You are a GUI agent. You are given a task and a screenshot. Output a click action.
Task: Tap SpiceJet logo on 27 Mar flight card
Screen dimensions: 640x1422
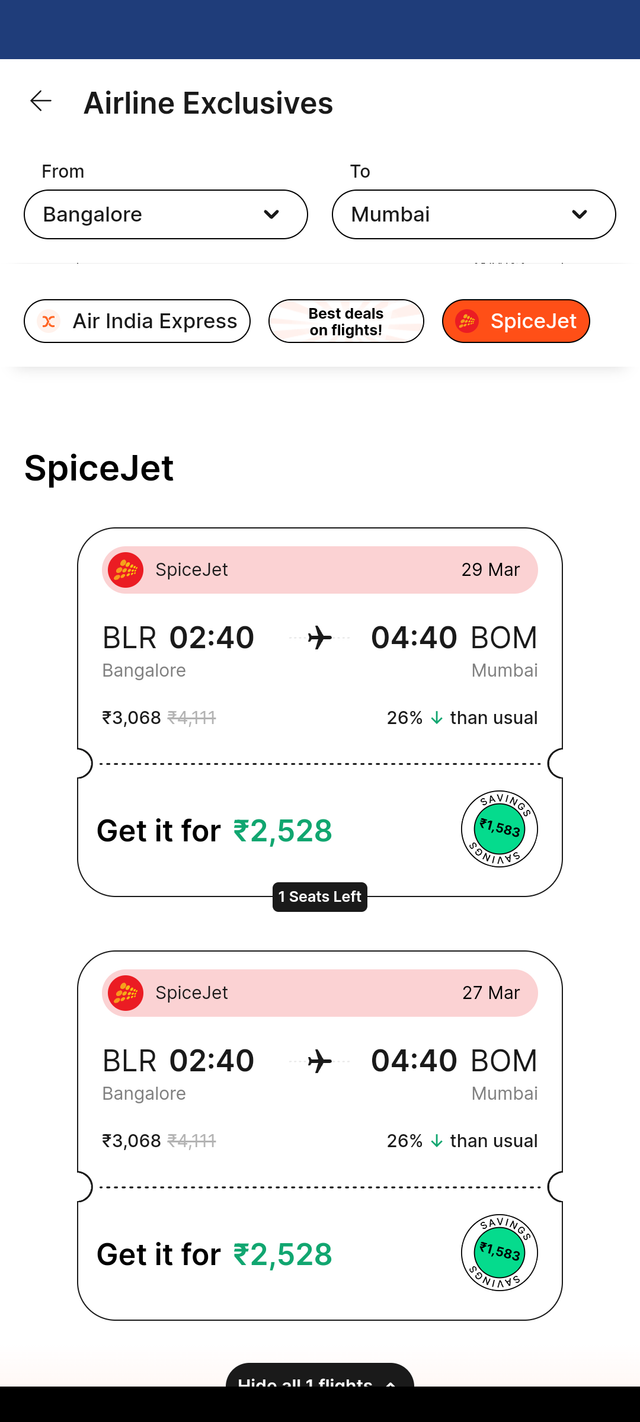[x=125, y=992]
